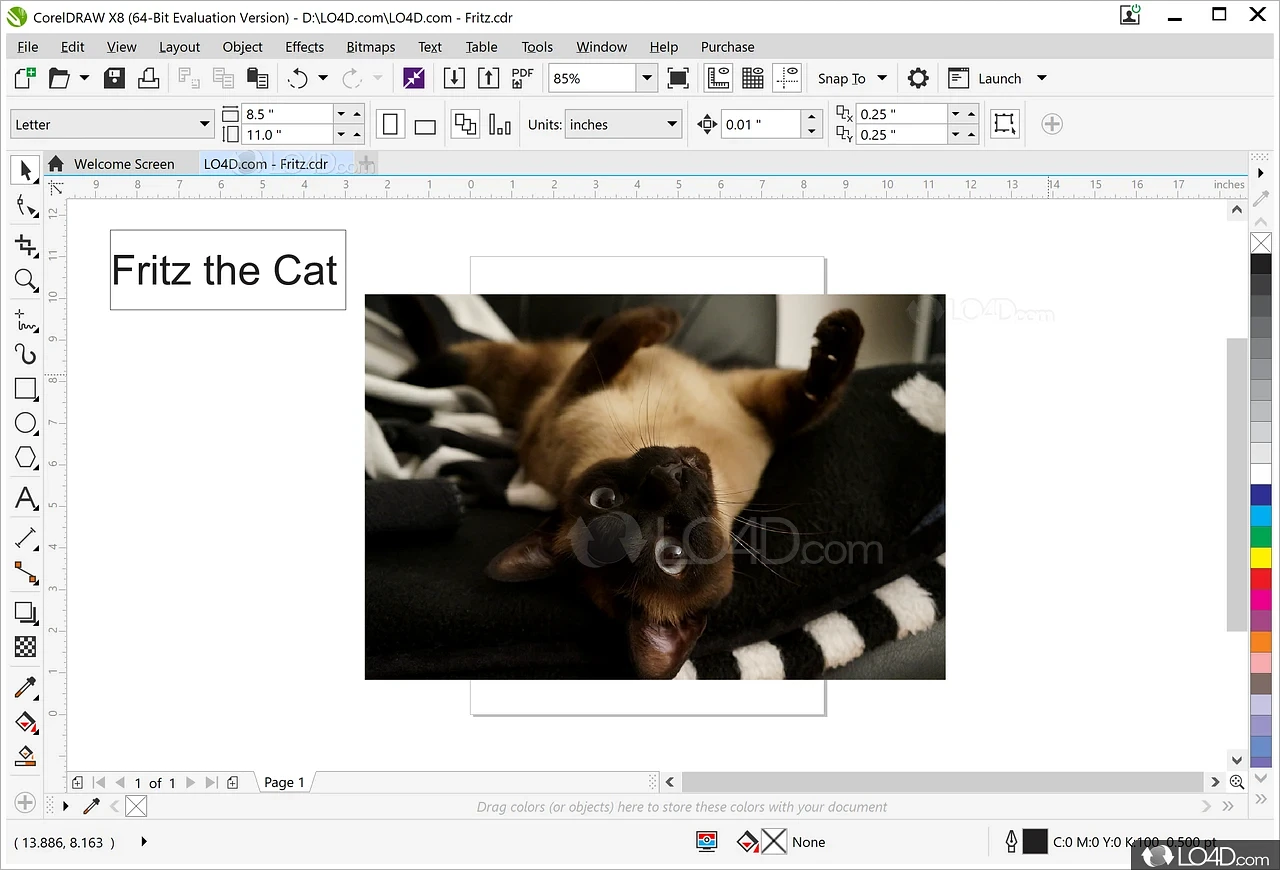
Task: Open the zoom level dropdown showing 85%
Action: (645, 77)
